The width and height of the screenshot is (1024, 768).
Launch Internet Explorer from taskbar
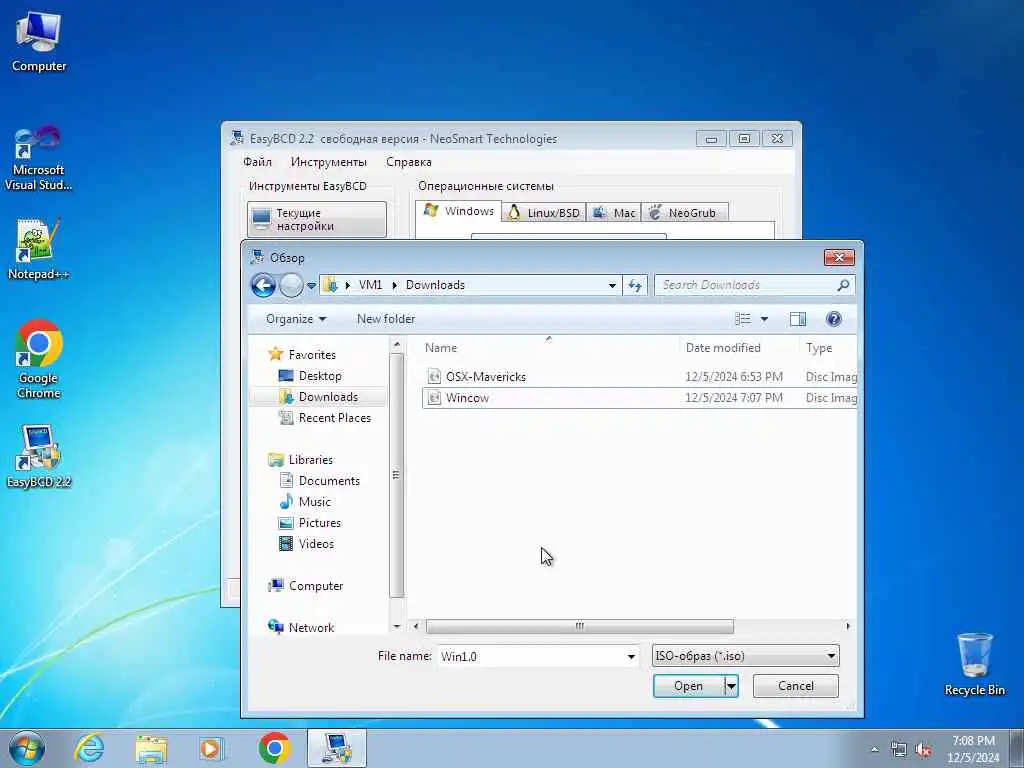click(x=89, y=748)
